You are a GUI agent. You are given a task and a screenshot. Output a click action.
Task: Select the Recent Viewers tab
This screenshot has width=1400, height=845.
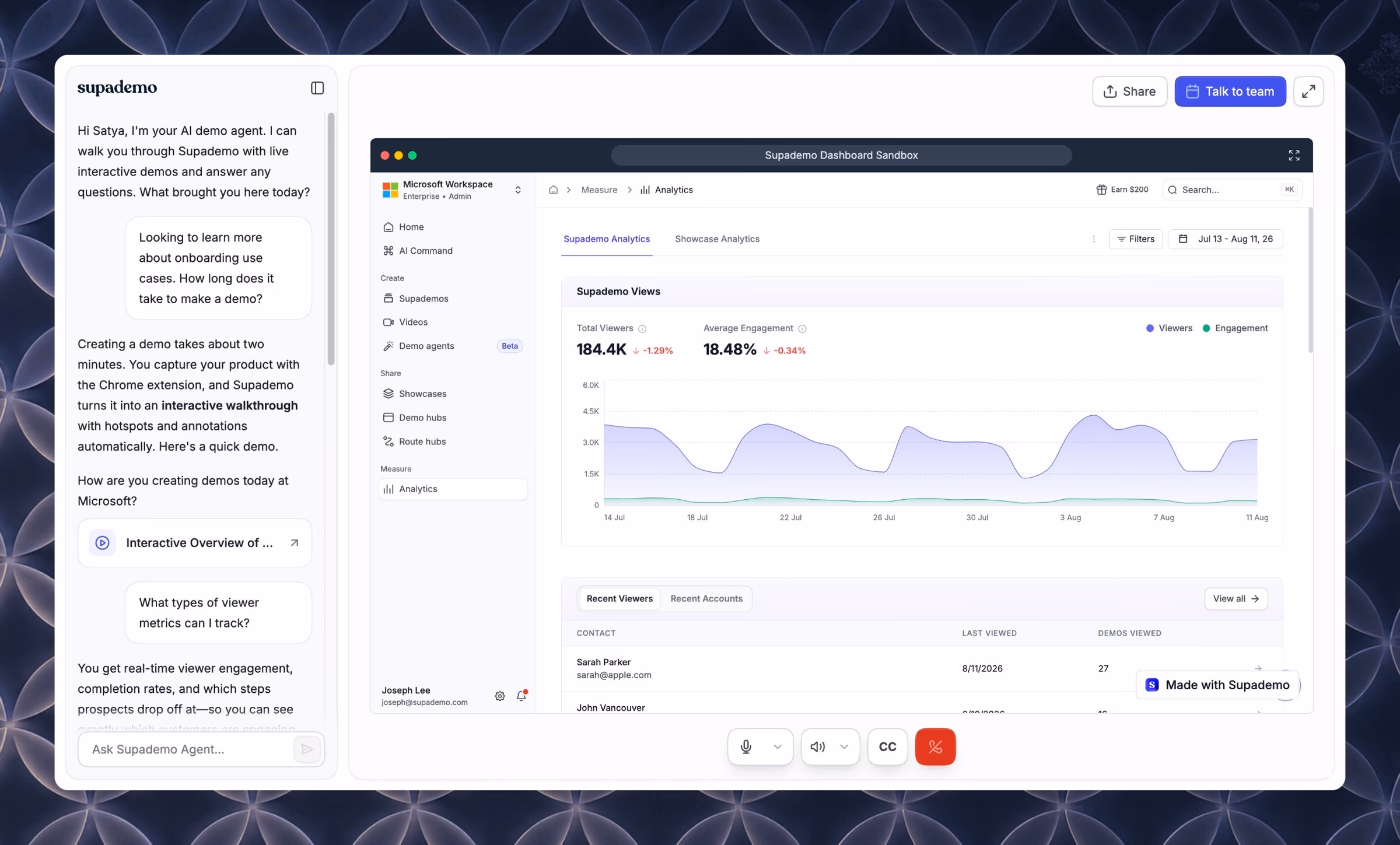(x=619, y=599)
